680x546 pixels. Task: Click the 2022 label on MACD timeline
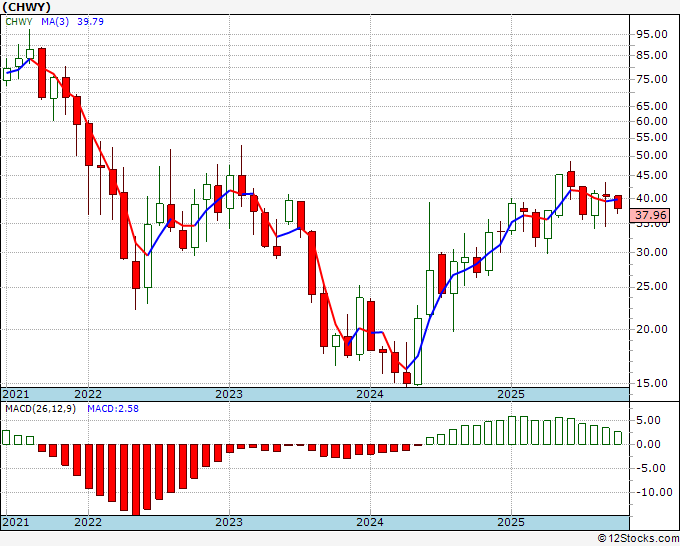tap(88, 522)
